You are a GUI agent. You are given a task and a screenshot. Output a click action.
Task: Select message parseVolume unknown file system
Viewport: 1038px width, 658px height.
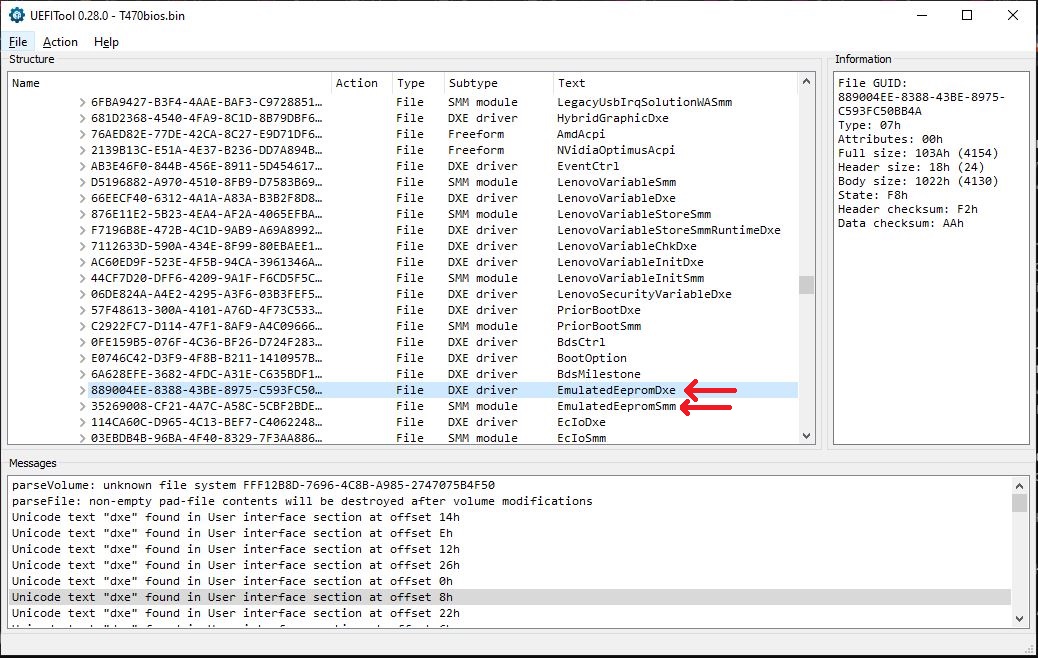(254, 485)
